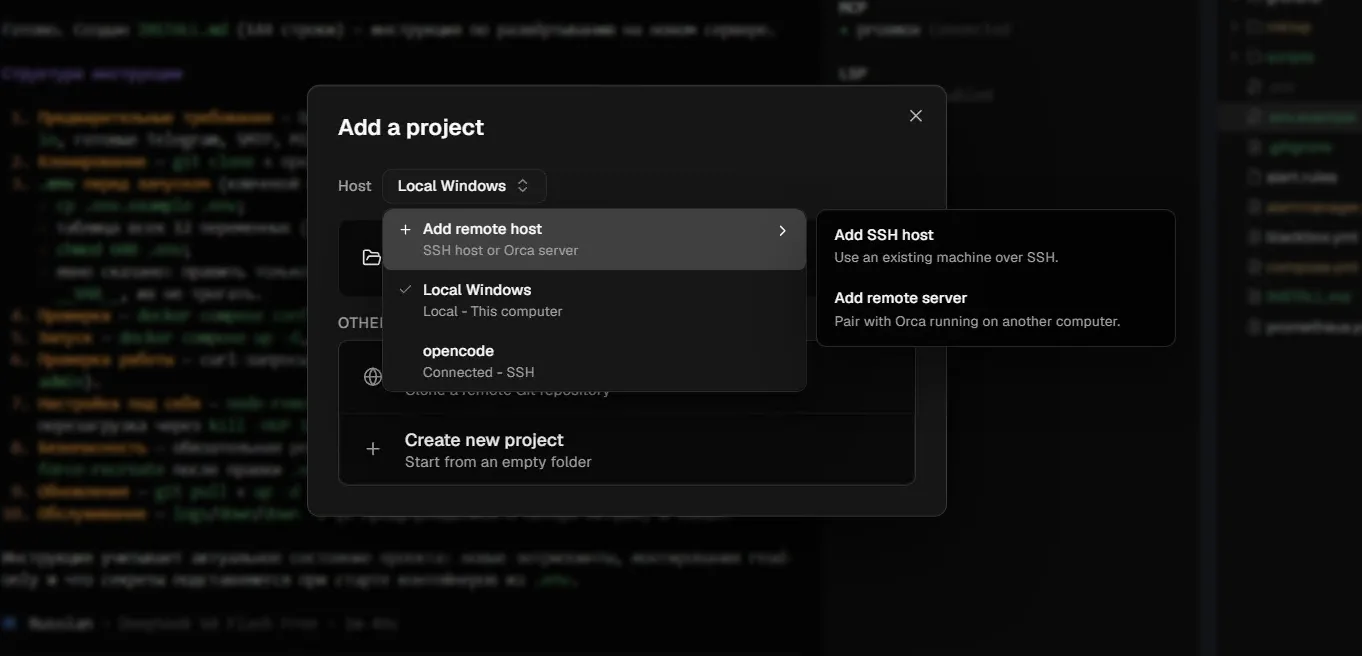Select the opencode host entry
Image resolution: width=1362 pixels, height=656 pixels.
594,361
